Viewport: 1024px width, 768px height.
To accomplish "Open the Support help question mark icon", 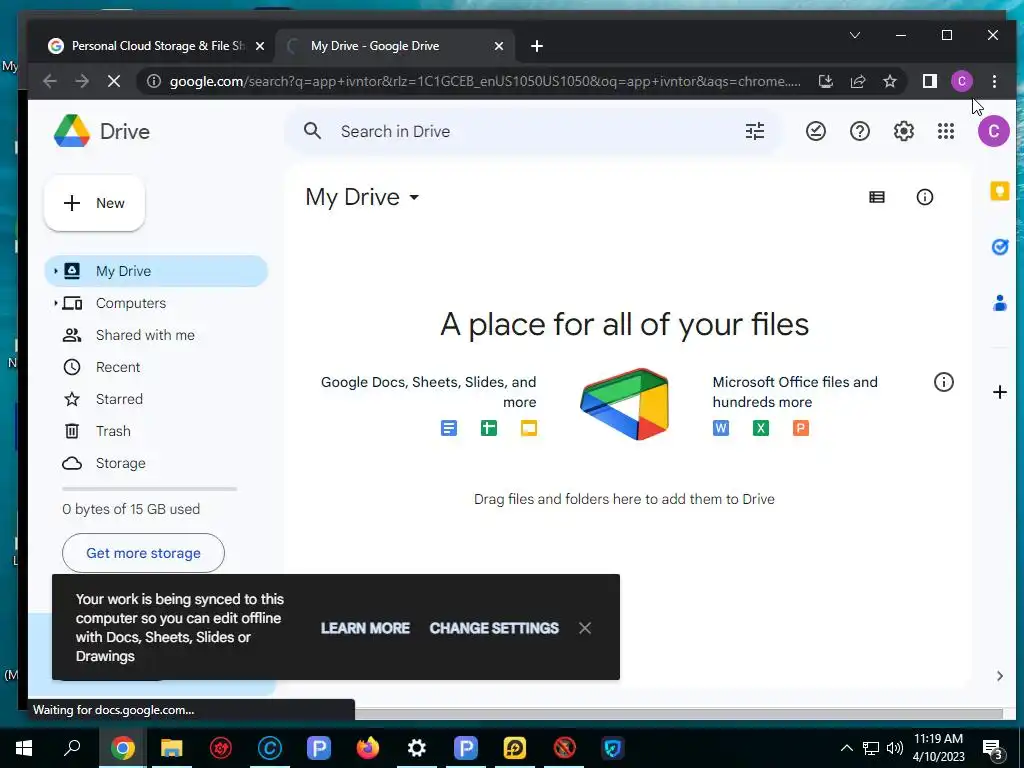I will [x=859, y=131].
